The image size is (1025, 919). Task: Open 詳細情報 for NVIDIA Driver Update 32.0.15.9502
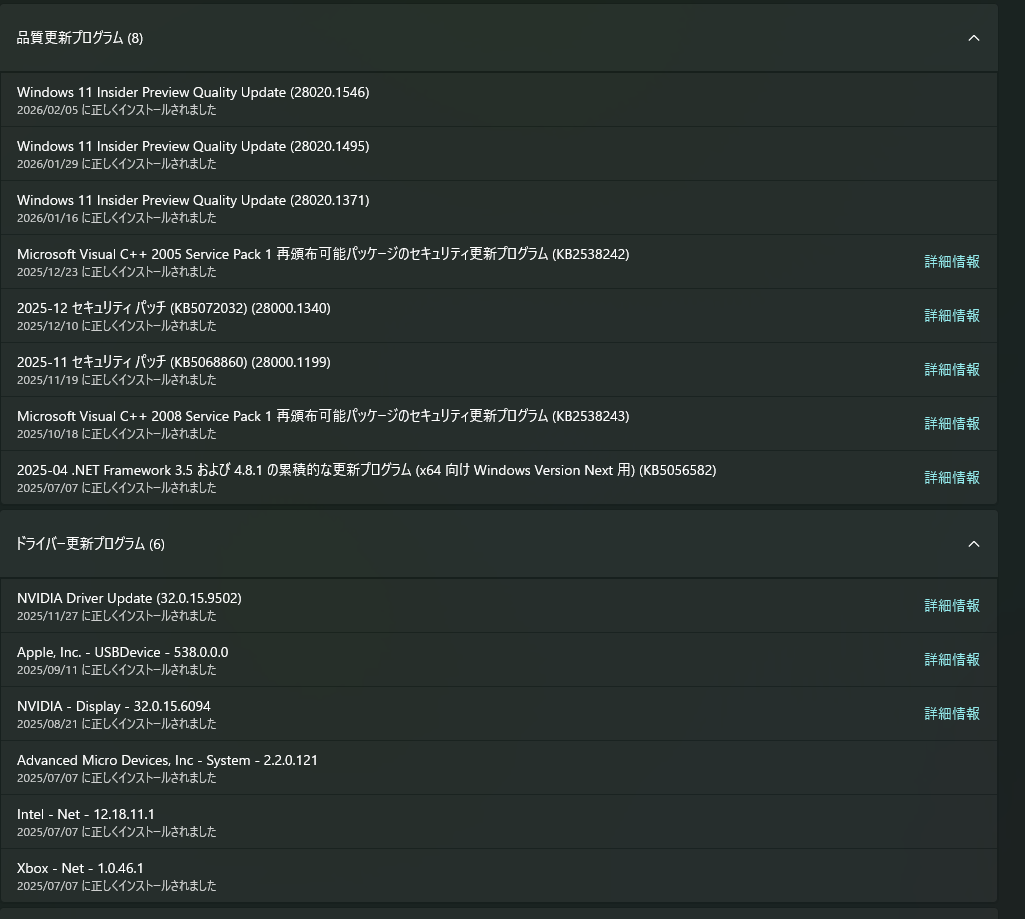click(x=952, y=606)
